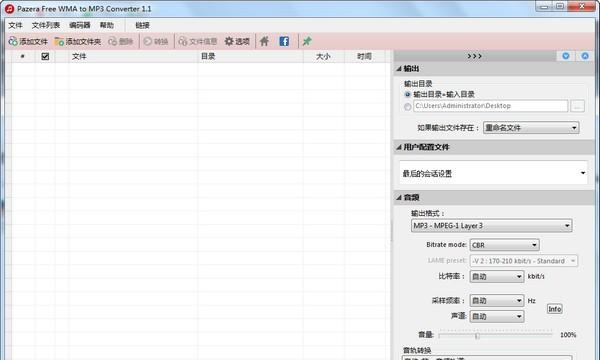The image size is (600, 360).
Task: Collapse the side panel with the >>> bar
Action: 474,56
